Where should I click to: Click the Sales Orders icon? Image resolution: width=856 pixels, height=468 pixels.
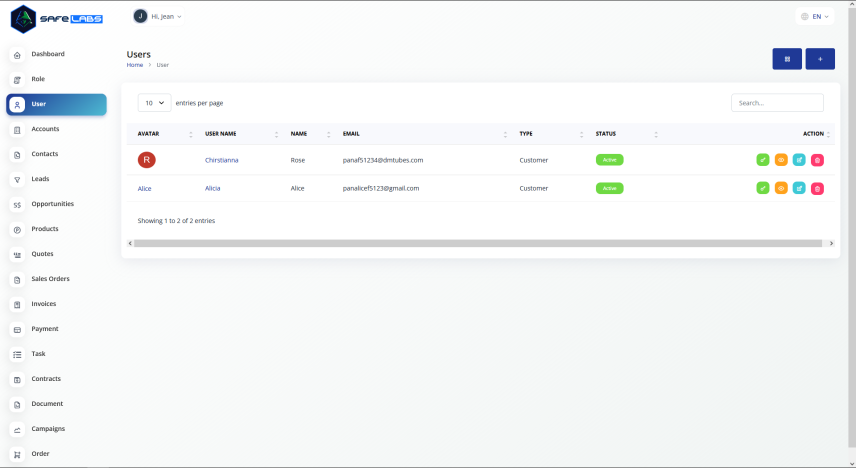pyautogui.click(x=17, y=280)
